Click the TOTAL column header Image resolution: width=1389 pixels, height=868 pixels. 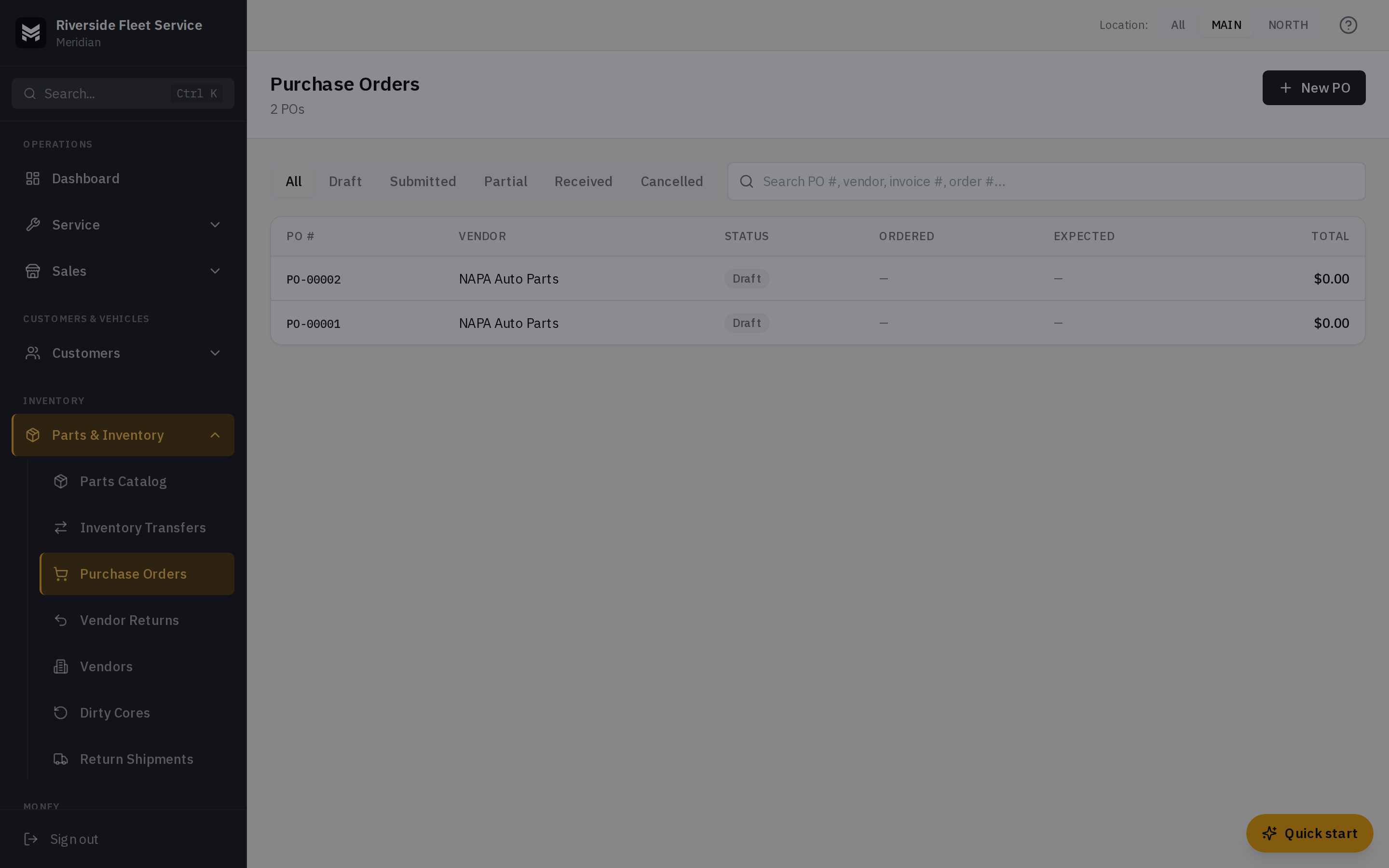coord(1330,236)
